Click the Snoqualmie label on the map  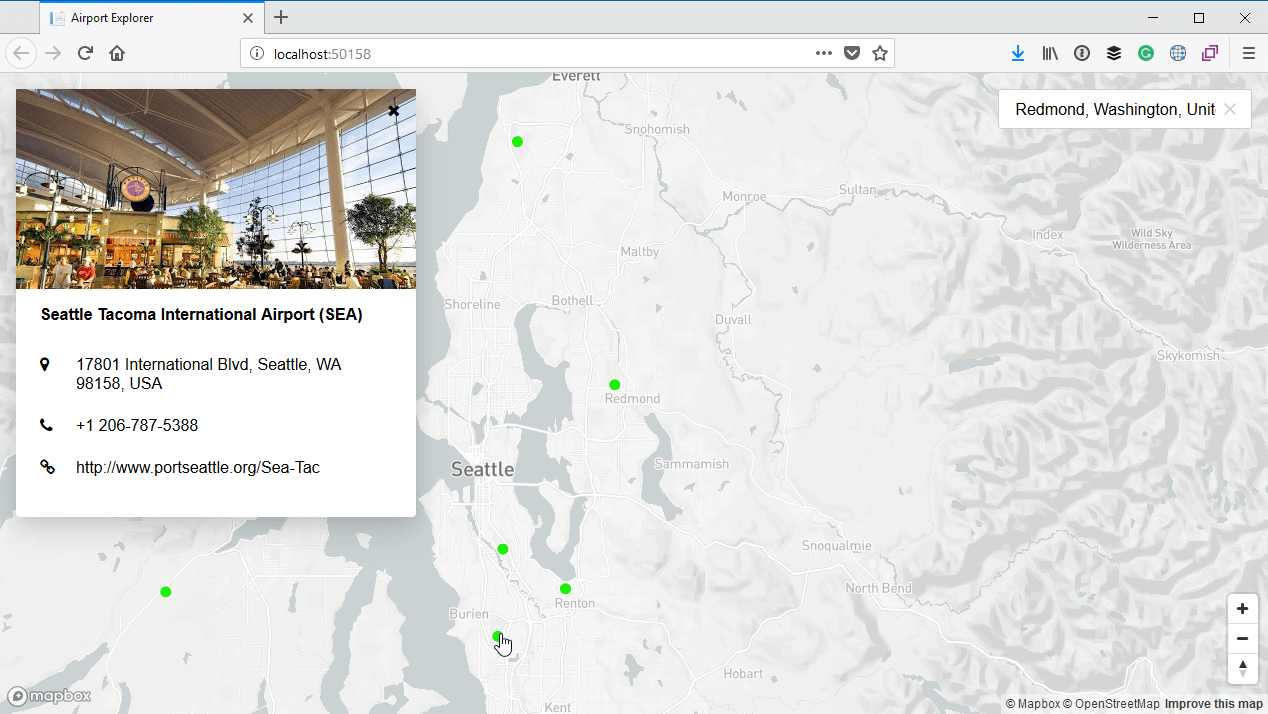[x=837, y=546]
